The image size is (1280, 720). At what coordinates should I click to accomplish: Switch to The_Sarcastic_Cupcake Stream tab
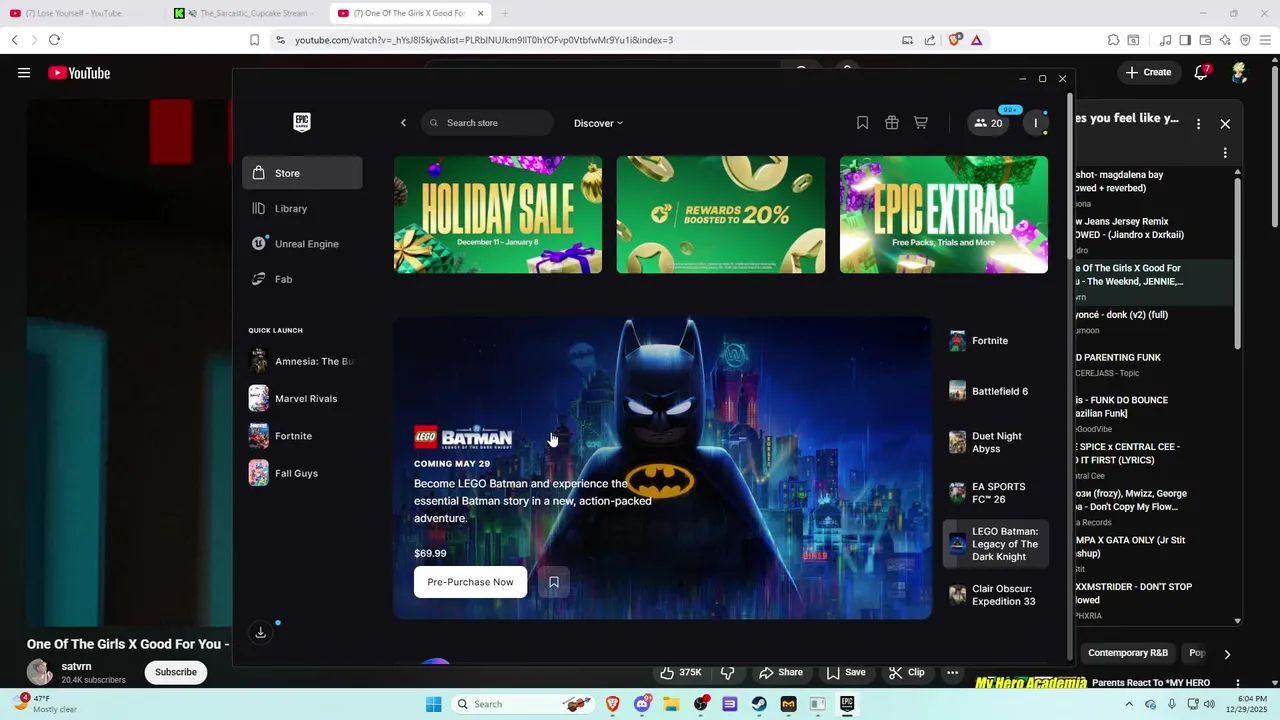coord(245,13)
